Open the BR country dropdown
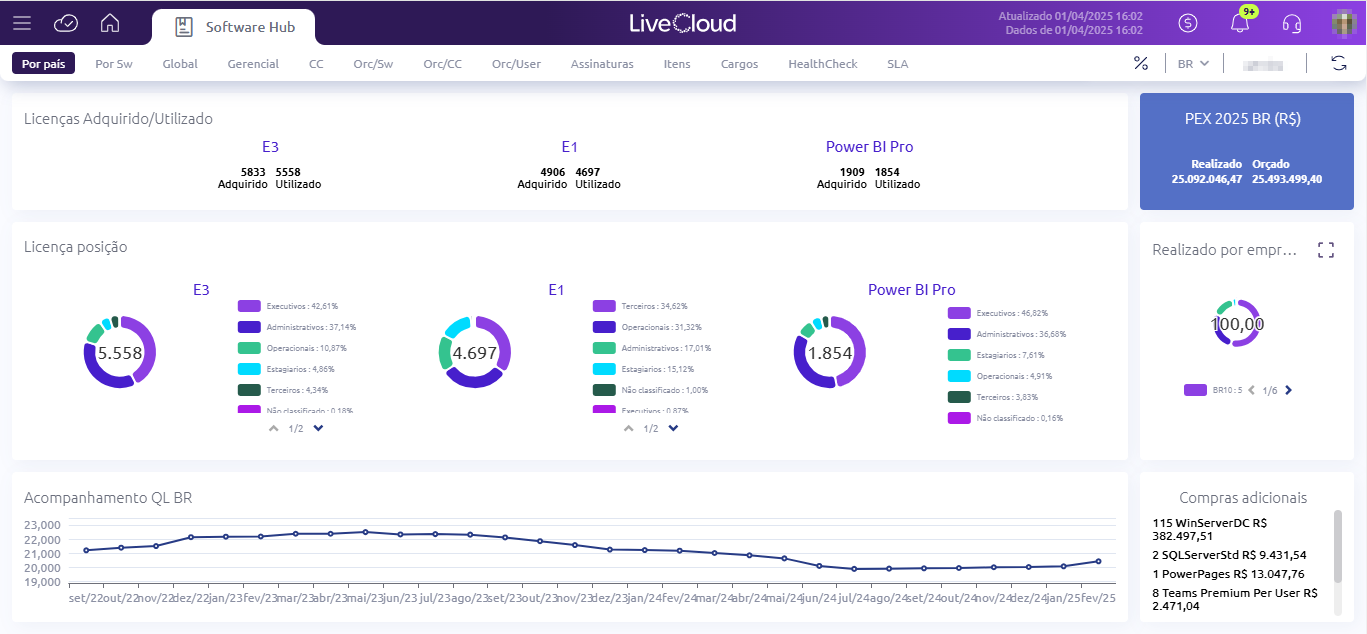The image size is (1367, 634). tap(1194, 63)
